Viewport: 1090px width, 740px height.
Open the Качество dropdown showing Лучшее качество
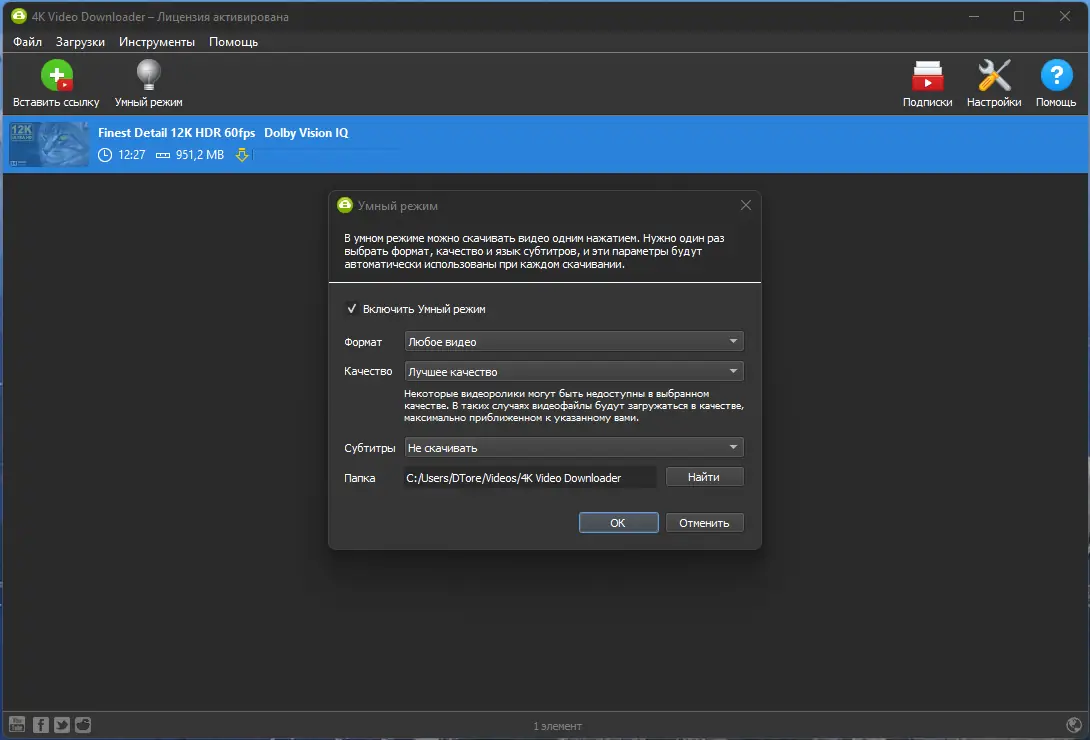[x=574, y=371]
